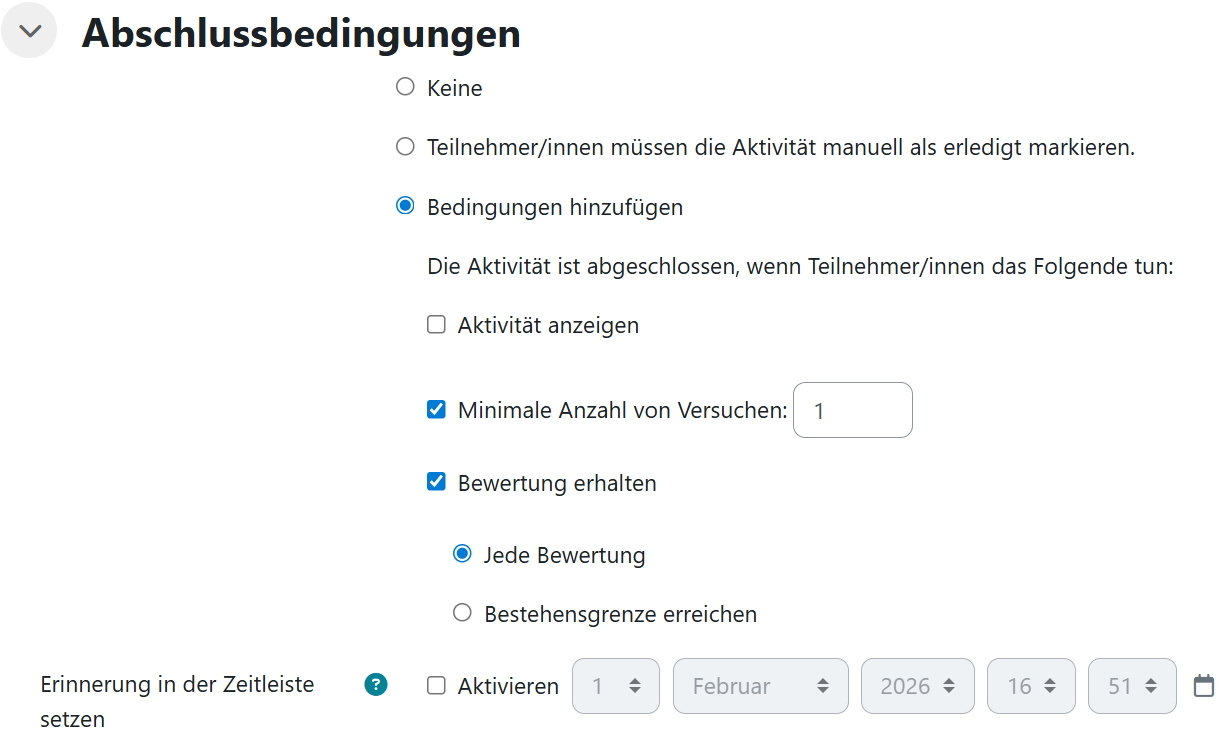Select the Bedingungen hinzufügen option
The height and width of the screenshot is (740, 1227).
tap(405, 206)
